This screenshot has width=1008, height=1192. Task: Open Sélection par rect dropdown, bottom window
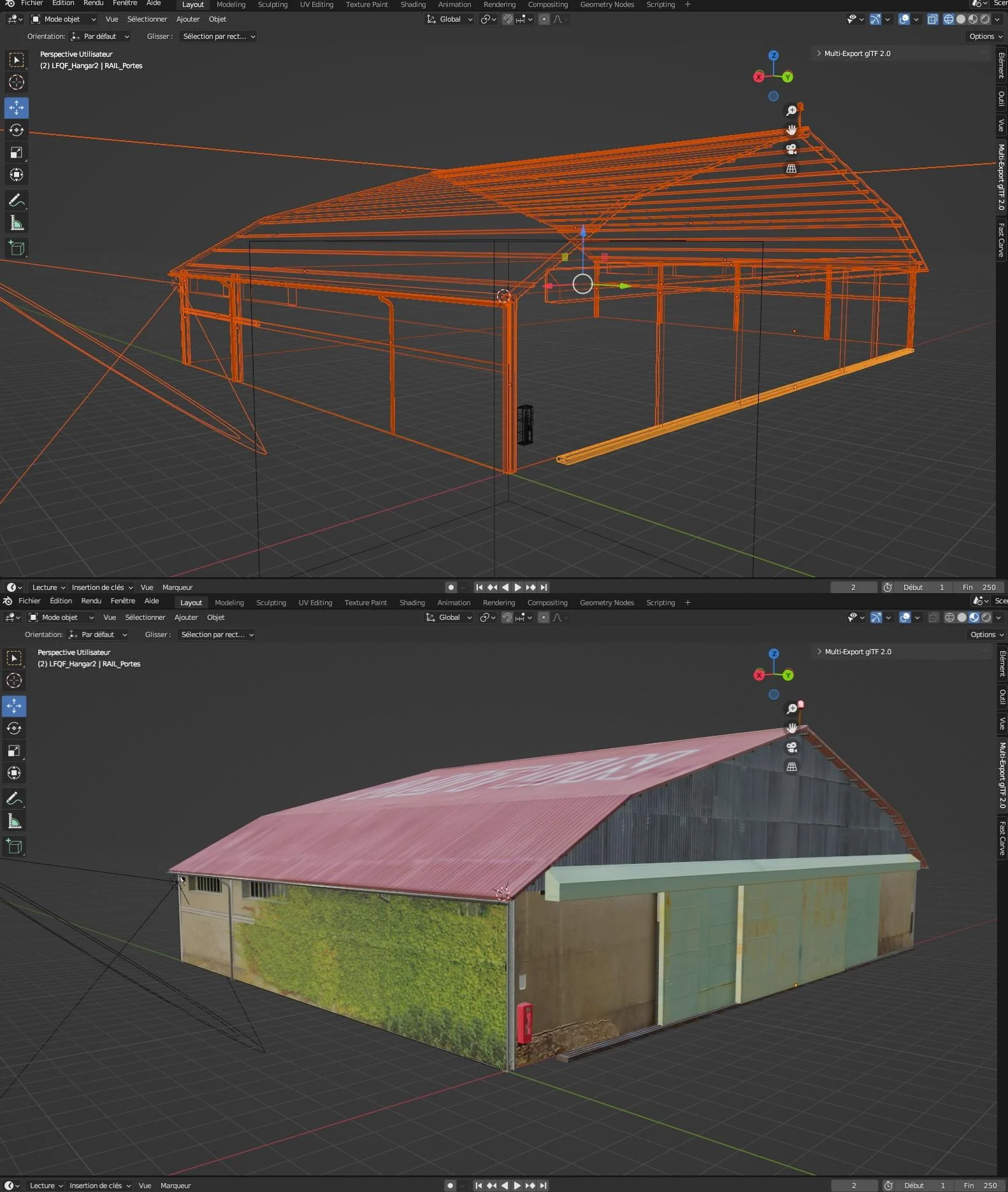coord(217,635)
